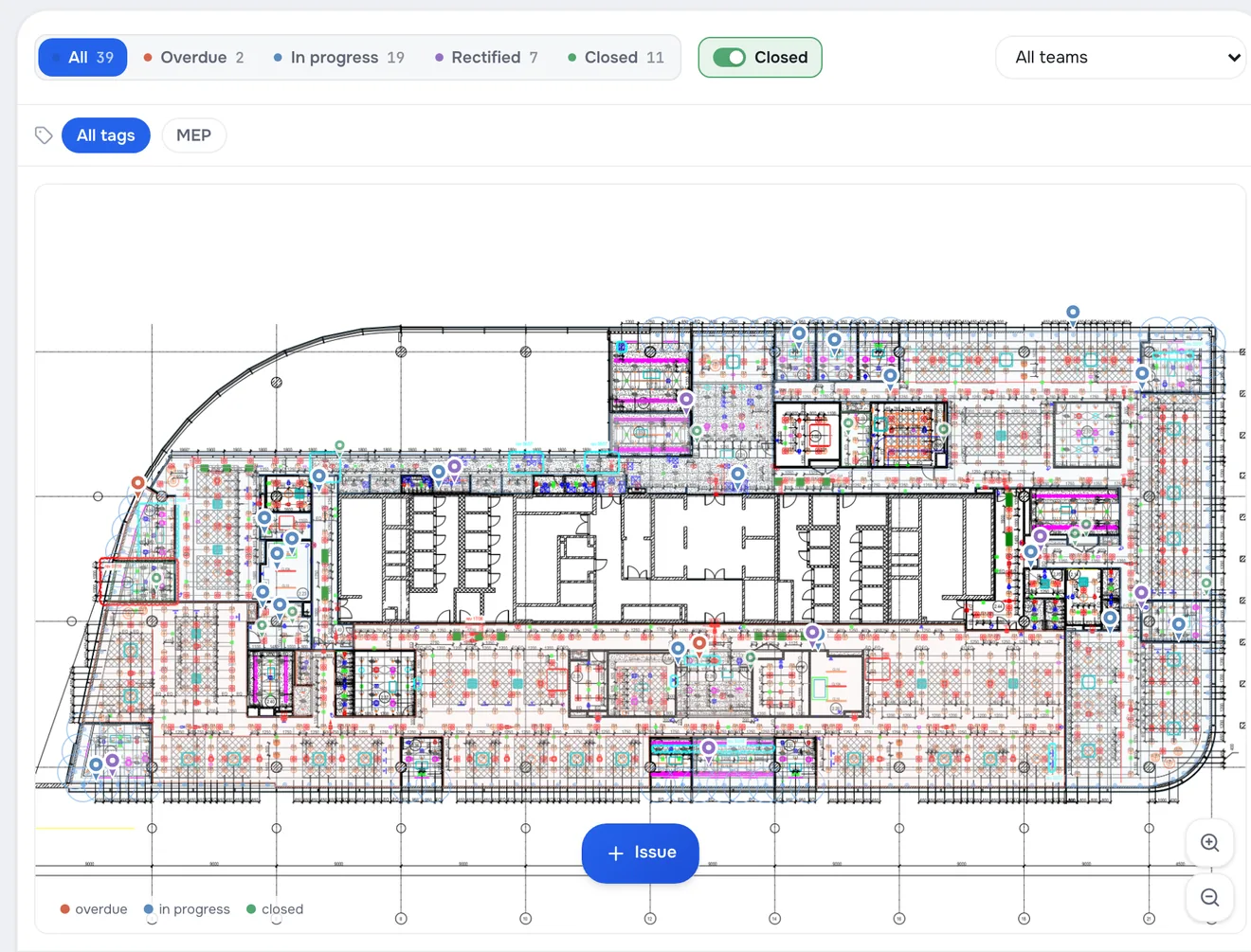Zoom in on the floor plan
1251x952 pixels.
coord(1209,843)
